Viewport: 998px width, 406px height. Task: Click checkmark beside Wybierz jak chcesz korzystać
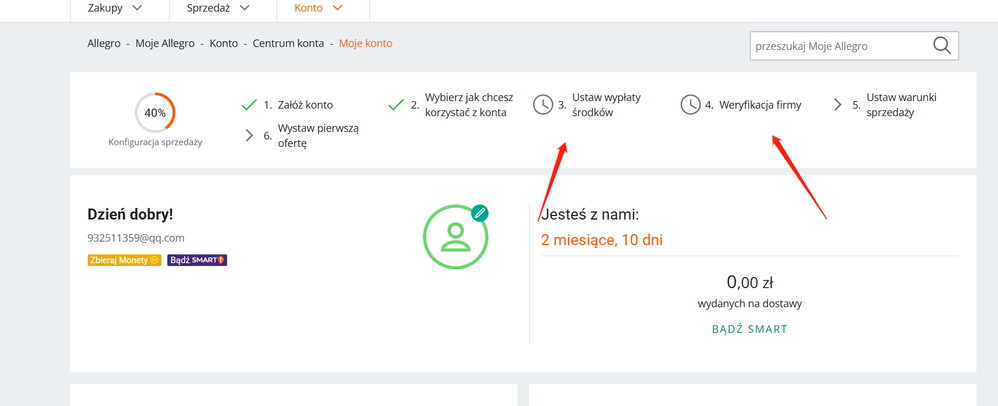coord(396,105)
